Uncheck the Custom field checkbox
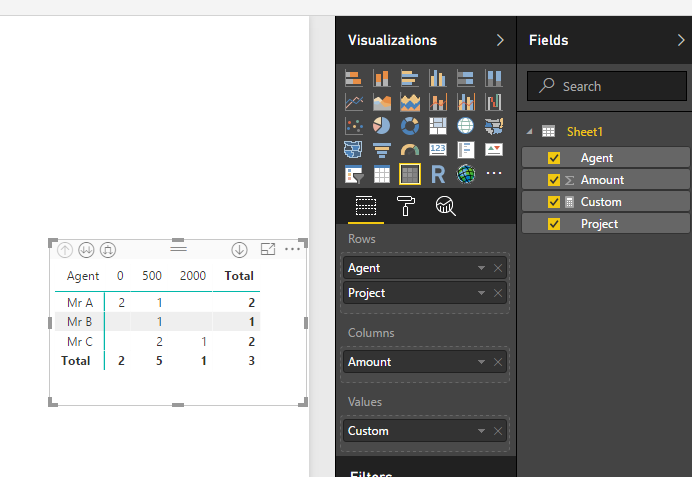Image resolution: width=692 pixels, height=477 pixels. point(554,202)
